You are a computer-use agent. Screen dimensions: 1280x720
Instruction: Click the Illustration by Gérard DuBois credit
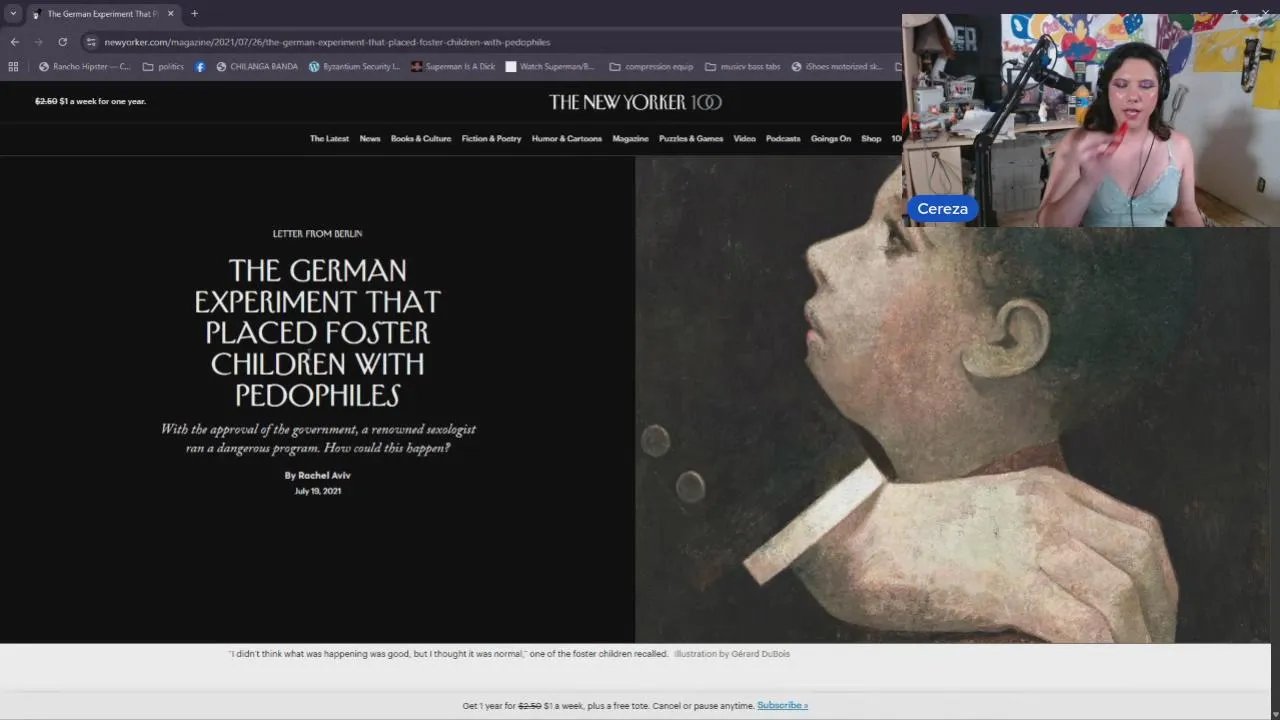[x=732, y=654]
